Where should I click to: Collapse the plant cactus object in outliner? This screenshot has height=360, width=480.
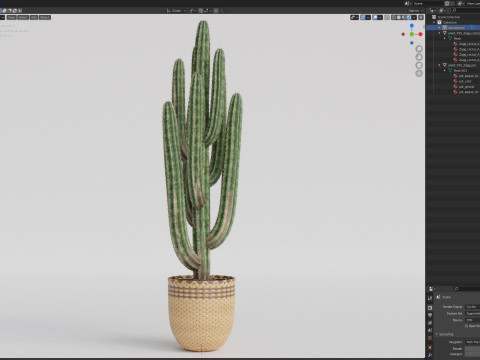coord(440,33)
